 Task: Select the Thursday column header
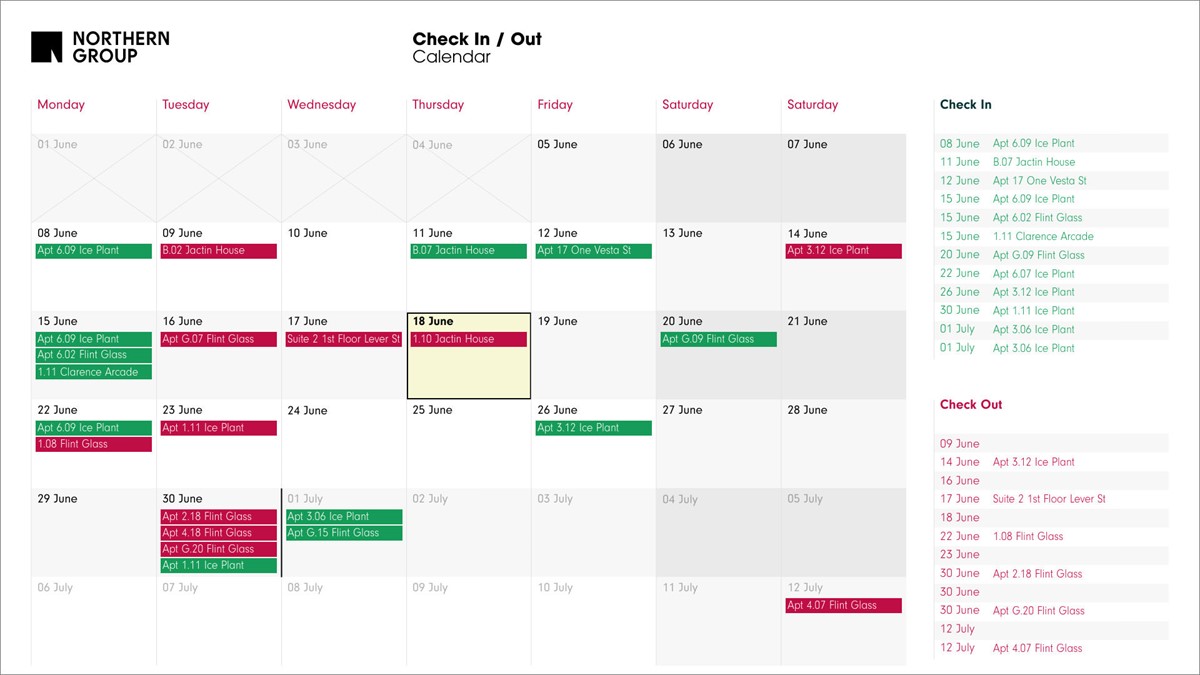pyautogui.click(x=438, y=105)
